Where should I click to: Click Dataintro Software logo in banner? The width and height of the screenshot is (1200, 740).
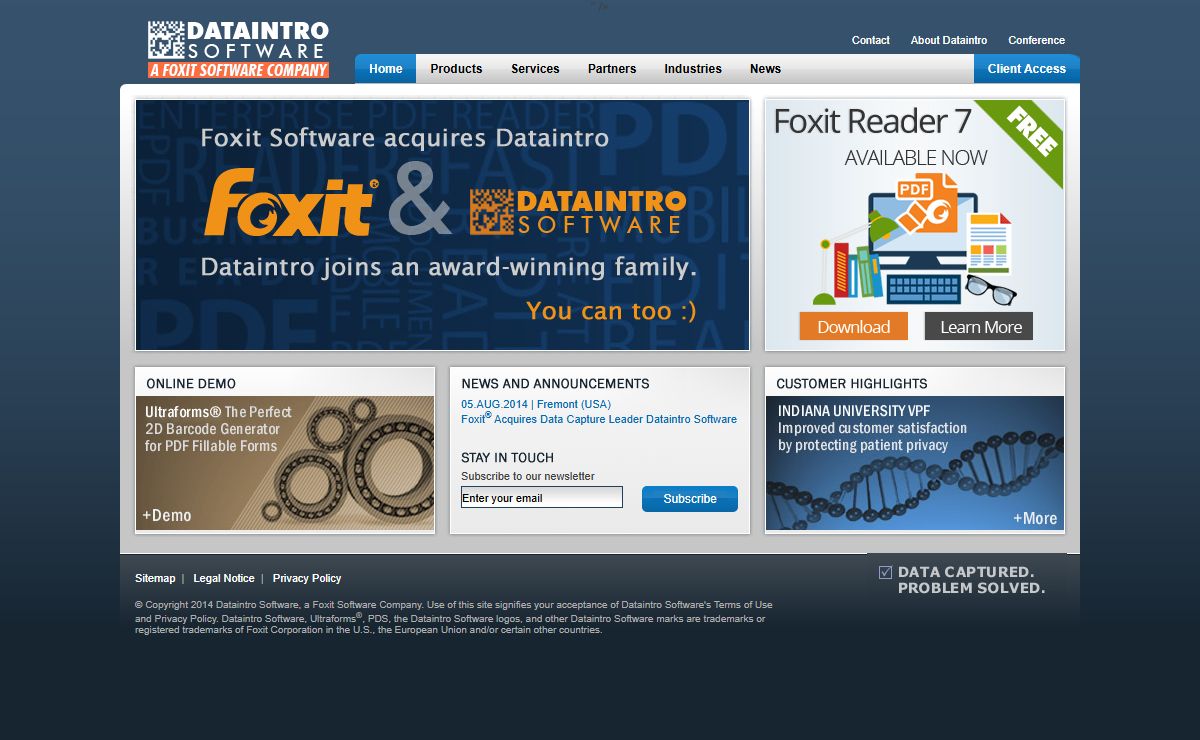(578, 211)
